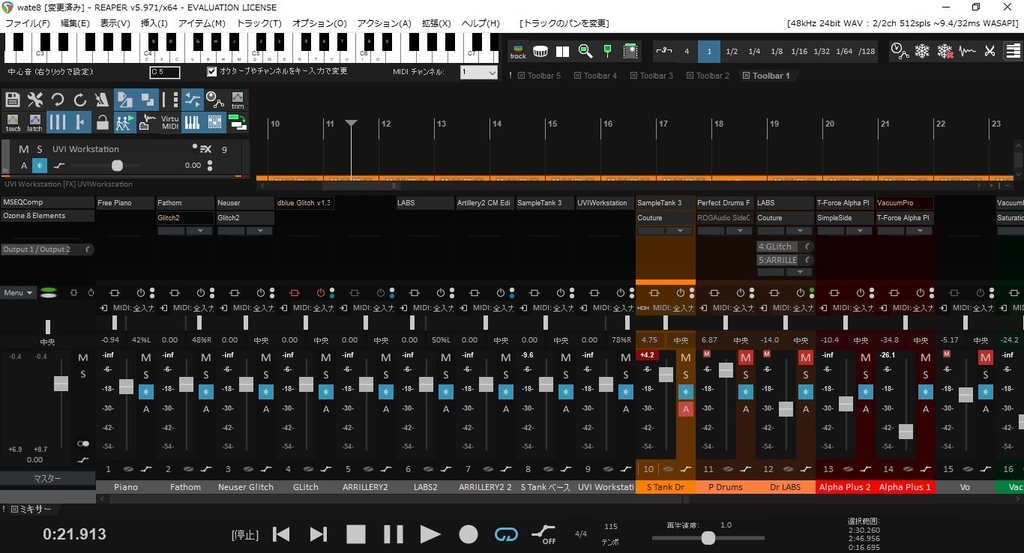Click the triplet grid icon

click(x=664, y=51)
